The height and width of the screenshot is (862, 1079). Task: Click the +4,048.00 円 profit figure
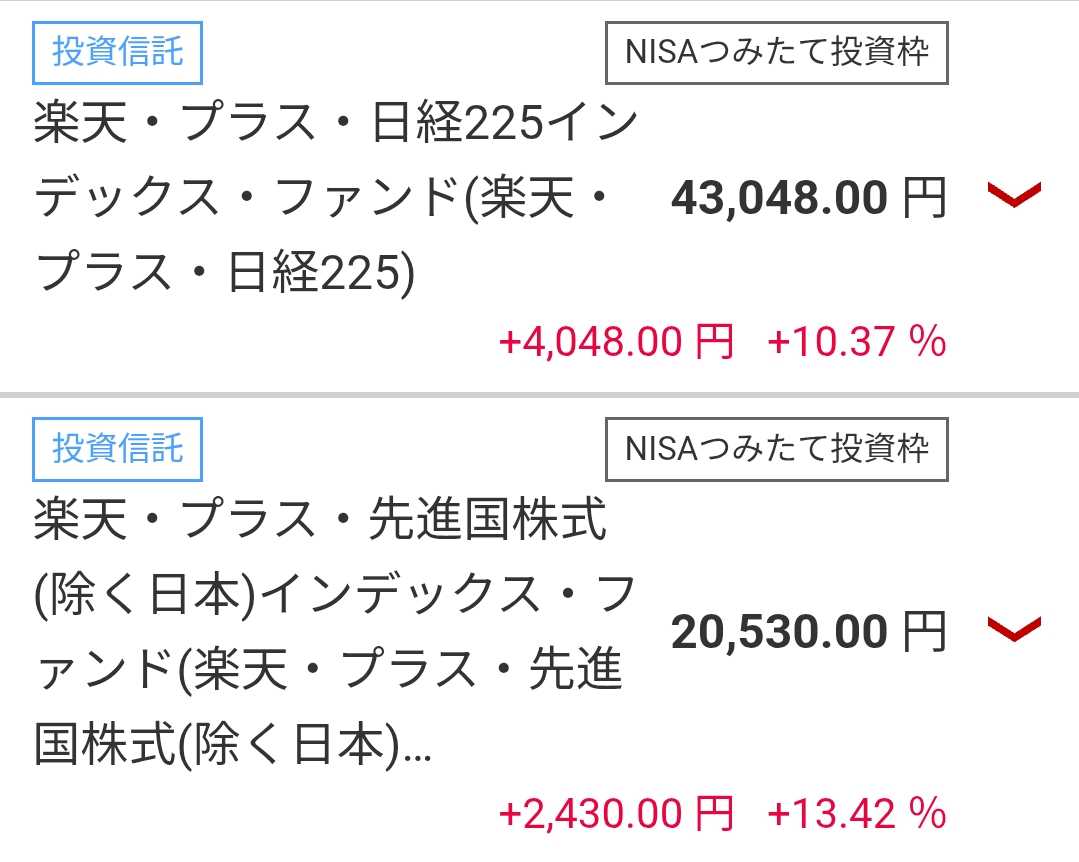[x=616, y=343]
